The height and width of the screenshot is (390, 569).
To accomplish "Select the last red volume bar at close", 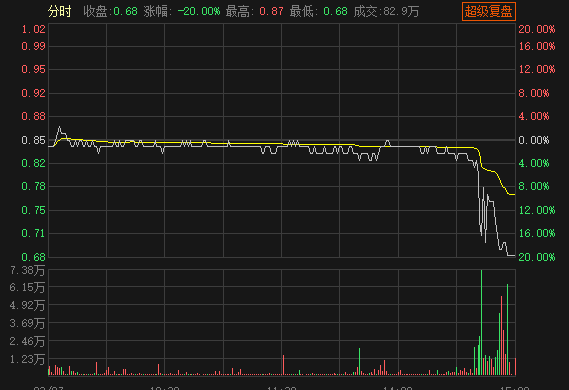I will tap(515, 366).
